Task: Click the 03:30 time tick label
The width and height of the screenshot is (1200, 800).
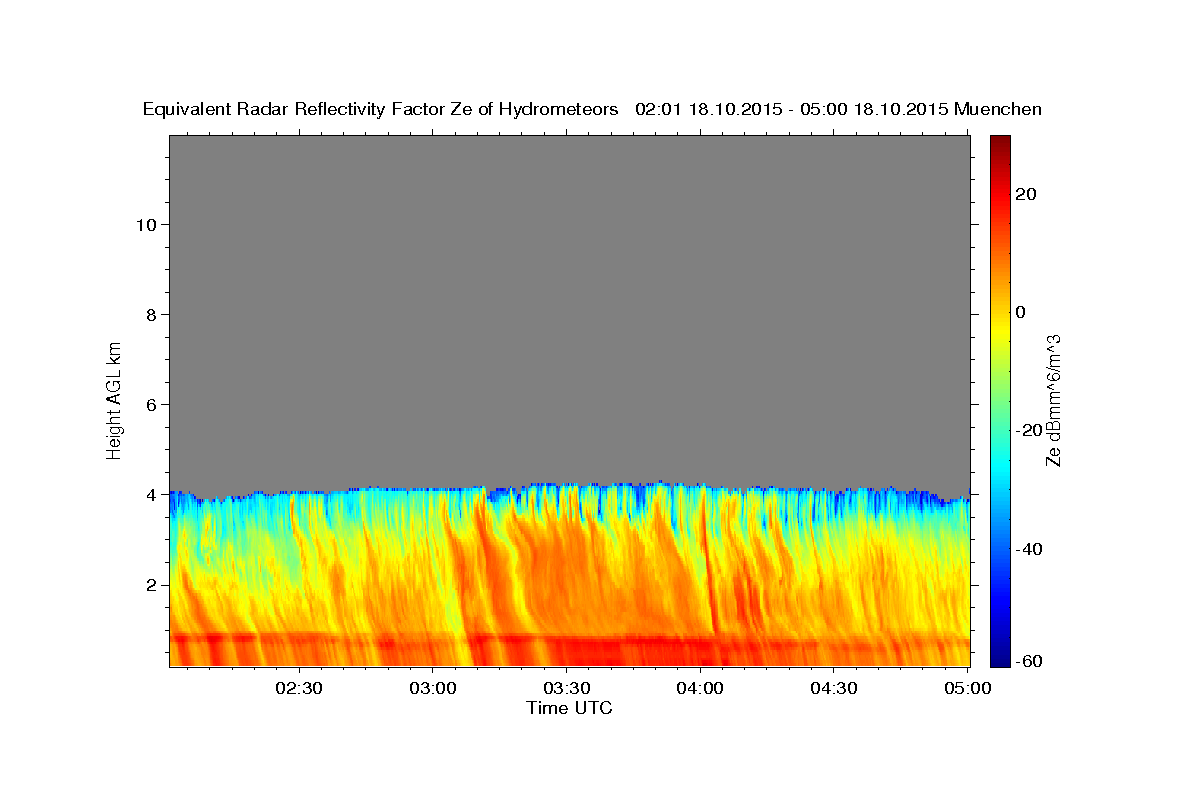Action: [567, 689]
